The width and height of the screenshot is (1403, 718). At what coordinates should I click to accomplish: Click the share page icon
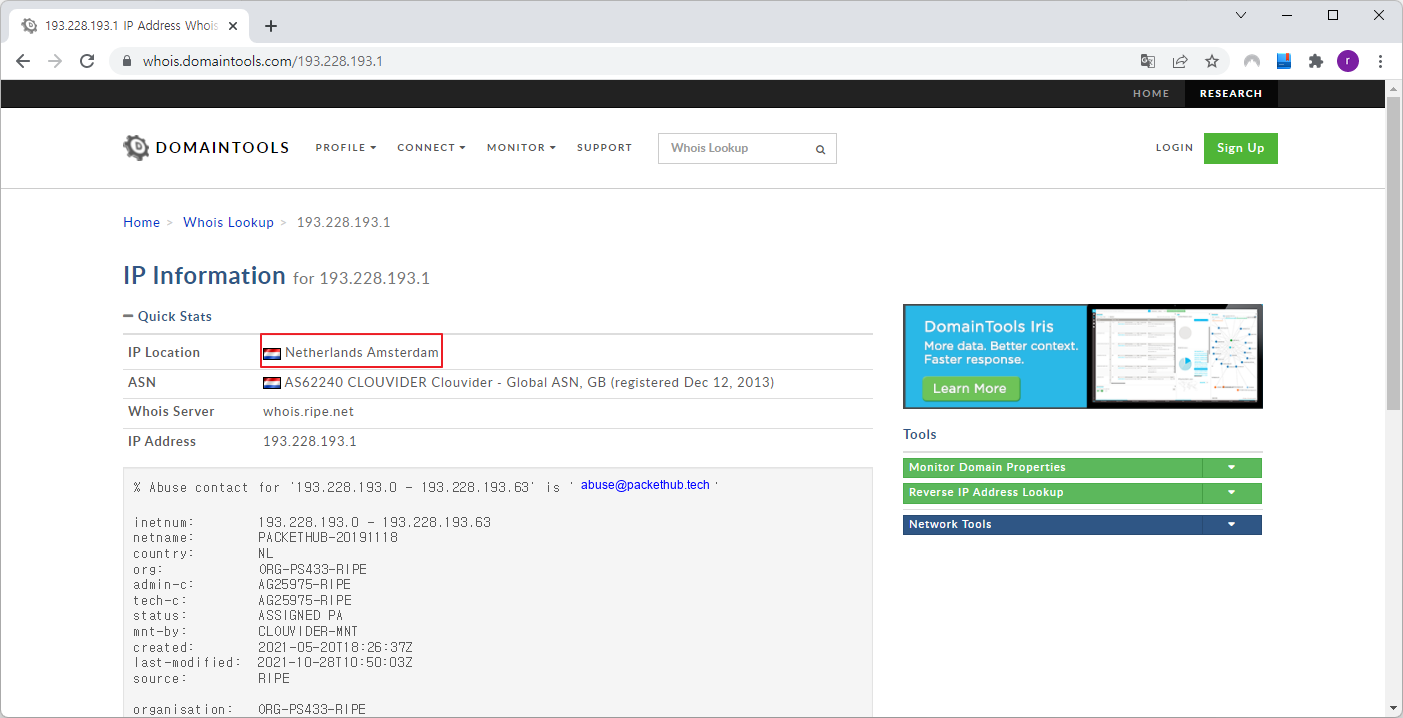pyautogui.click(x=1180, y=61)
